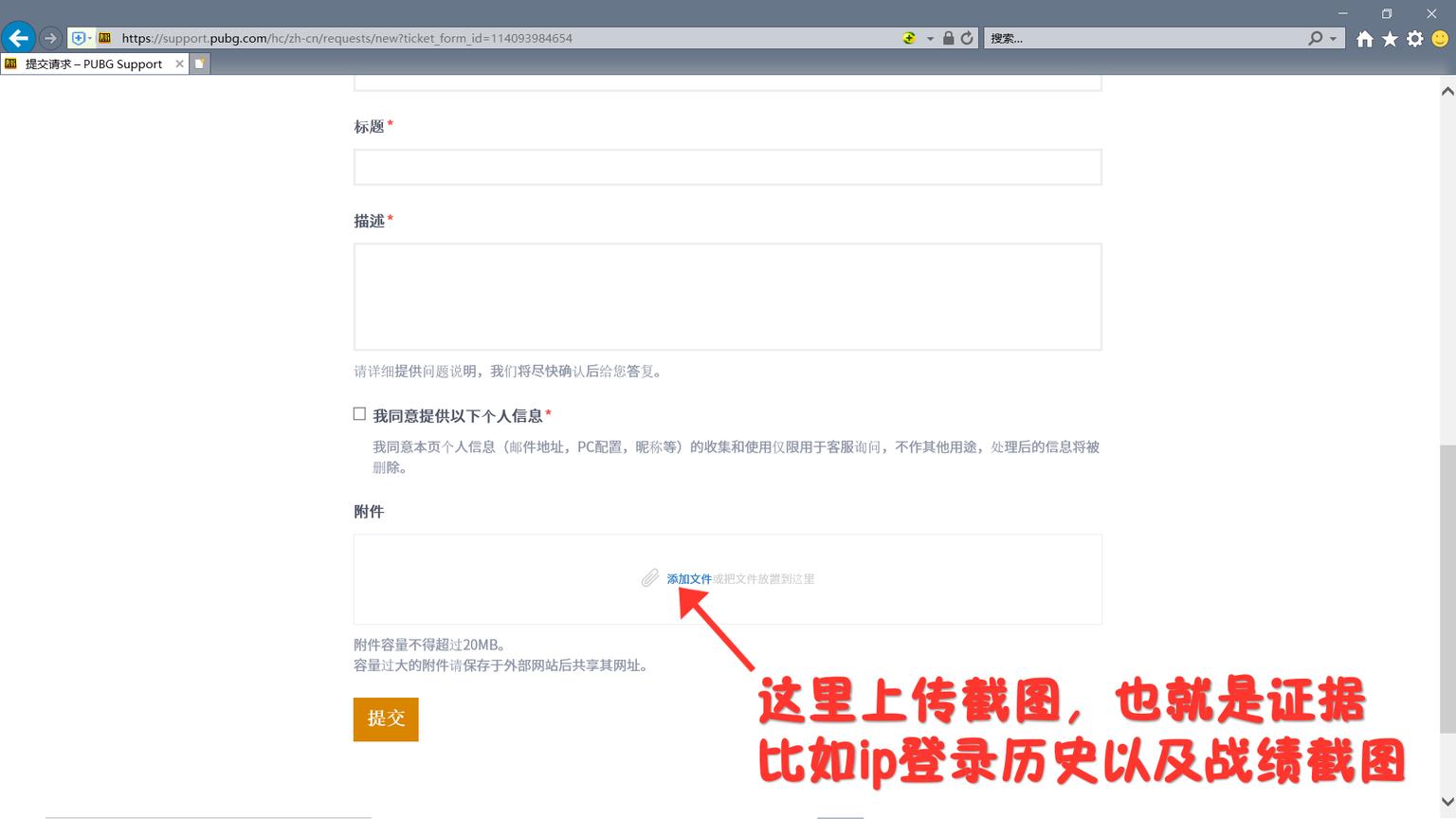1456x819 pixels.
Task: Open the Home page icon
Action: click(x=1365, y=38)
